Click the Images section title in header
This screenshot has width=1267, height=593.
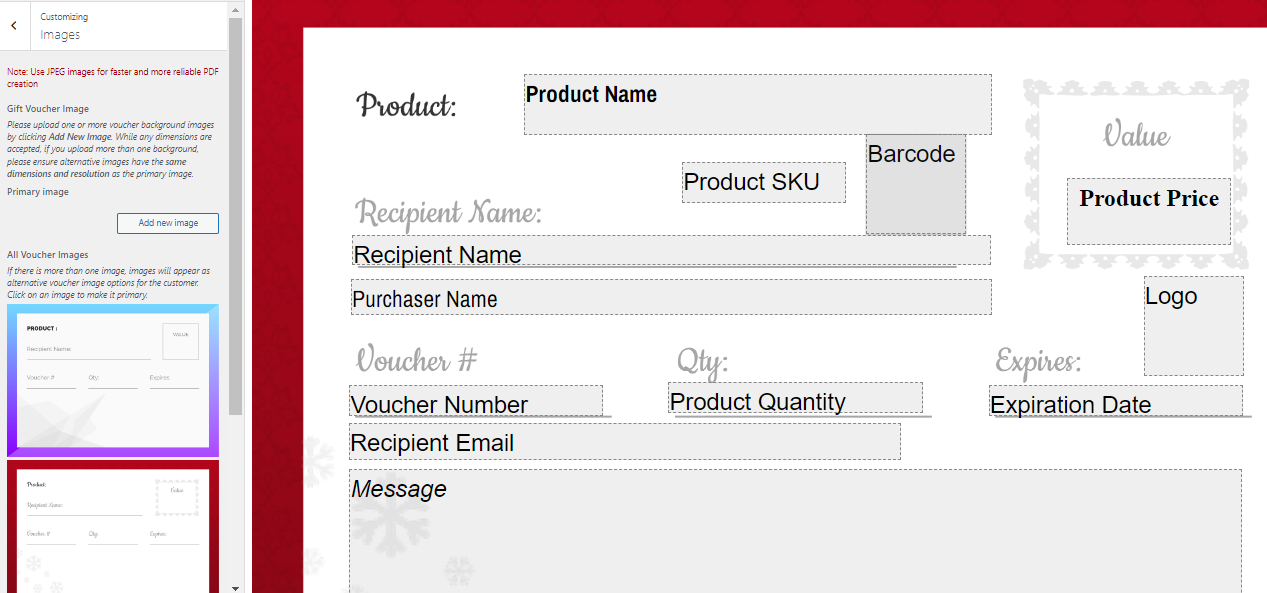click(60, 35)
